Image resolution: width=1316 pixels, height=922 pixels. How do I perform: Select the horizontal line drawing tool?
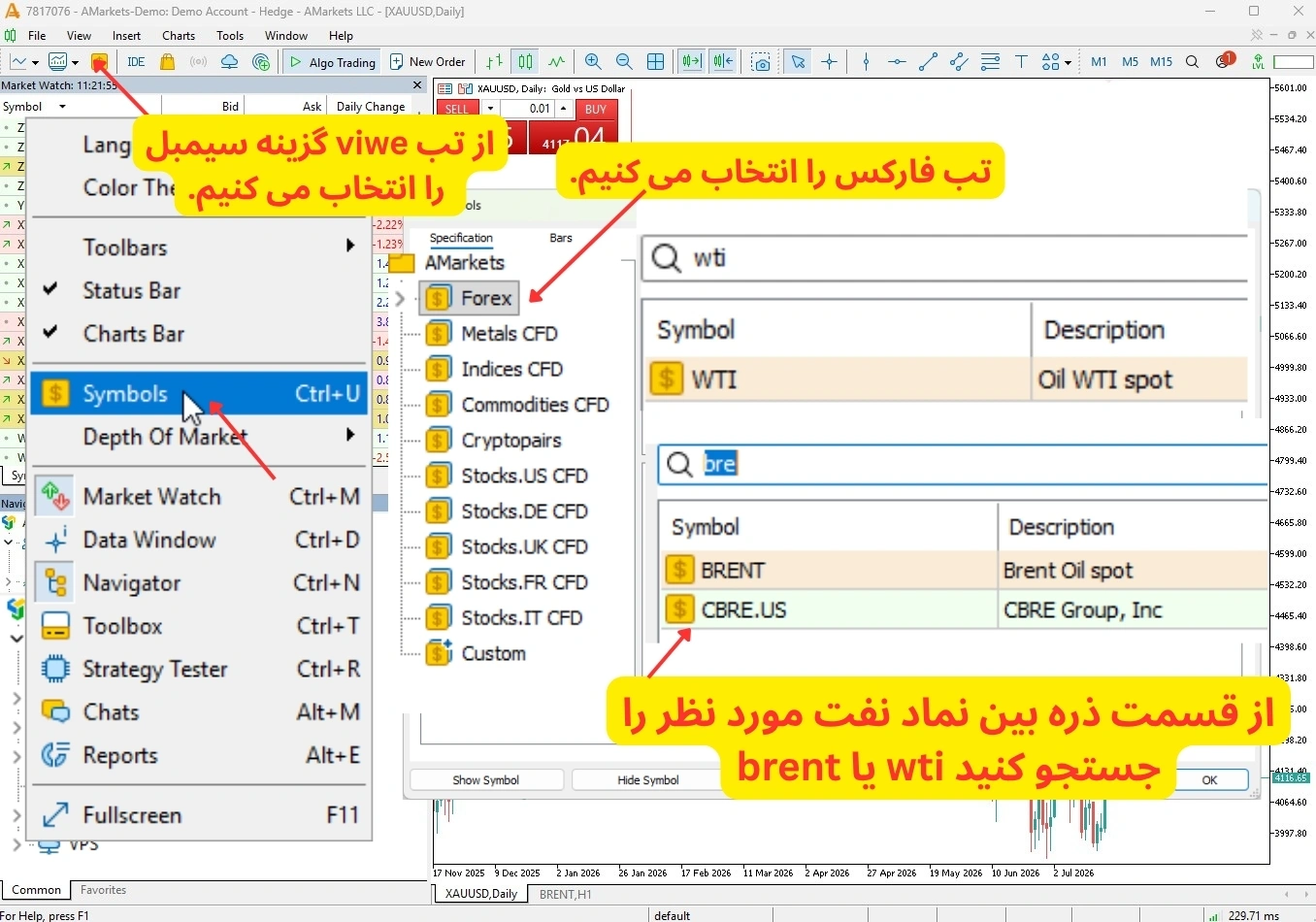[897, 61]
